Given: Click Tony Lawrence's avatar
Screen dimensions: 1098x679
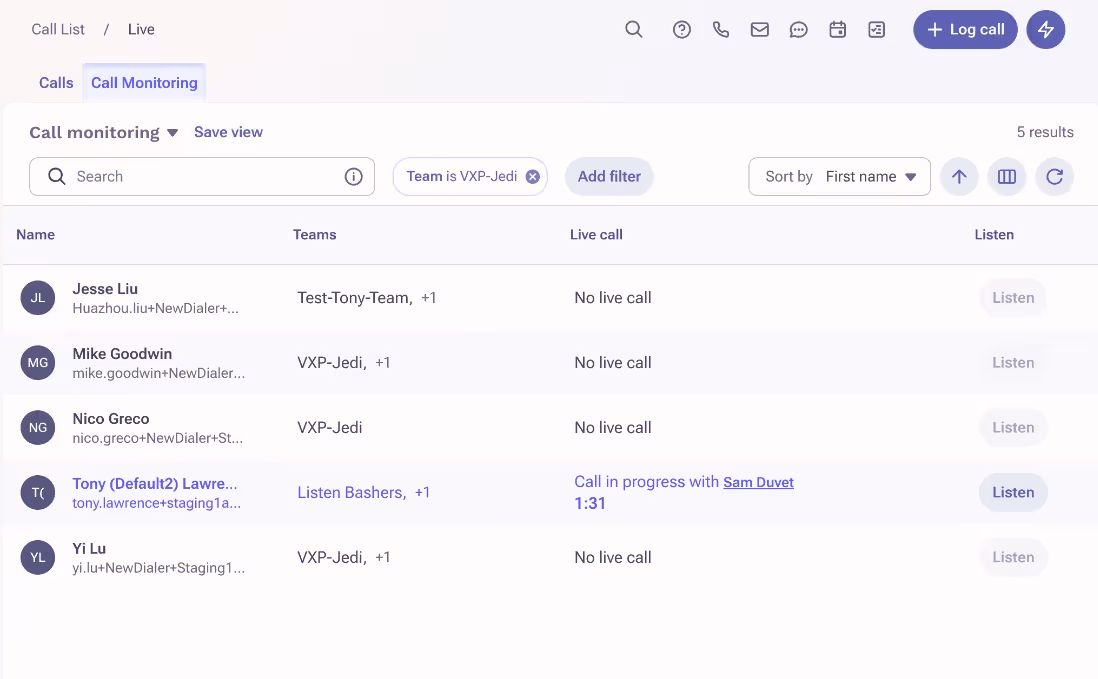Looking at the screenshot, I should (x=38, y=493).
